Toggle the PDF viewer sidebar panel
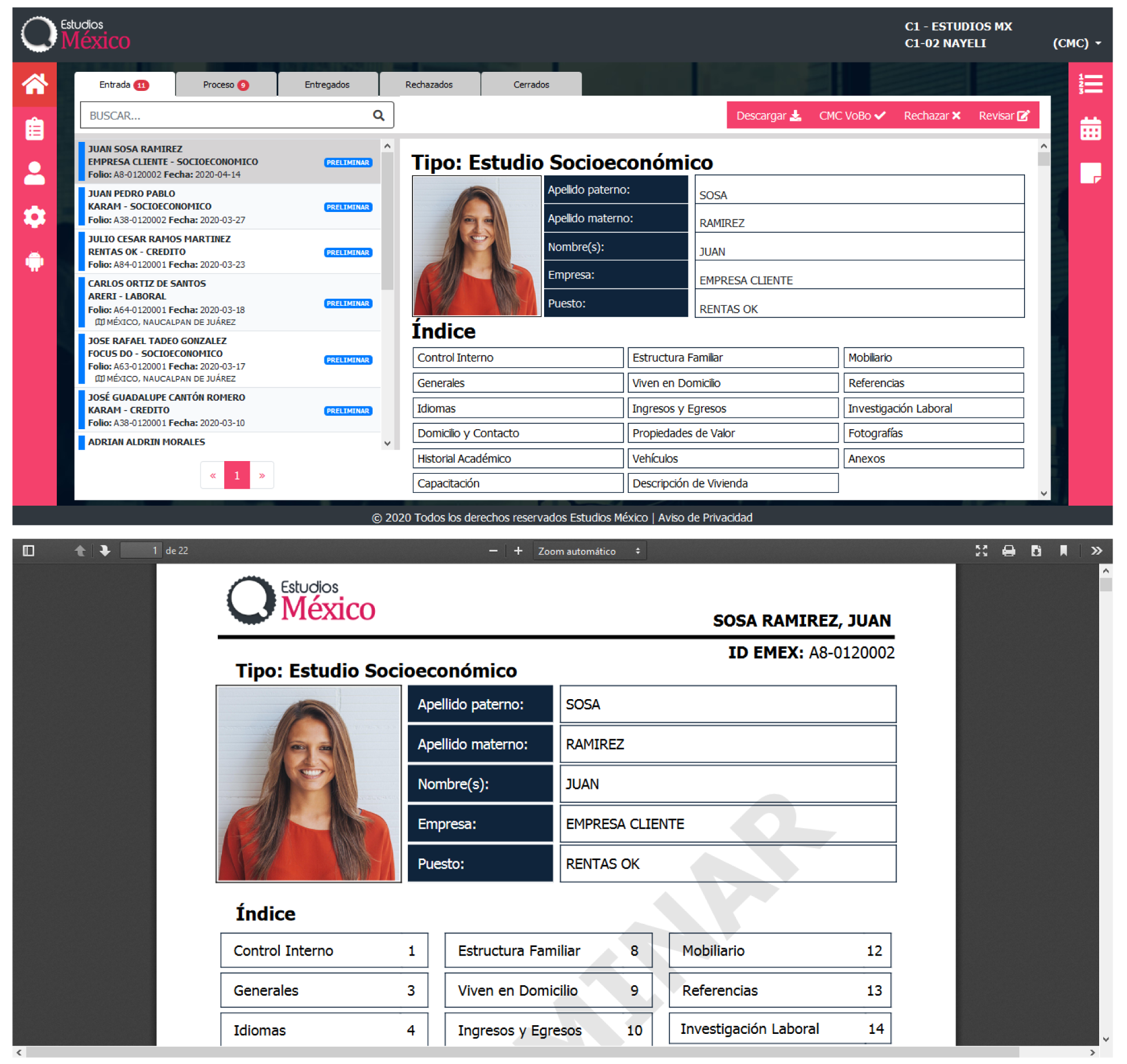This screenshot has height=1064, width=1127. click(x=28, y=551)
